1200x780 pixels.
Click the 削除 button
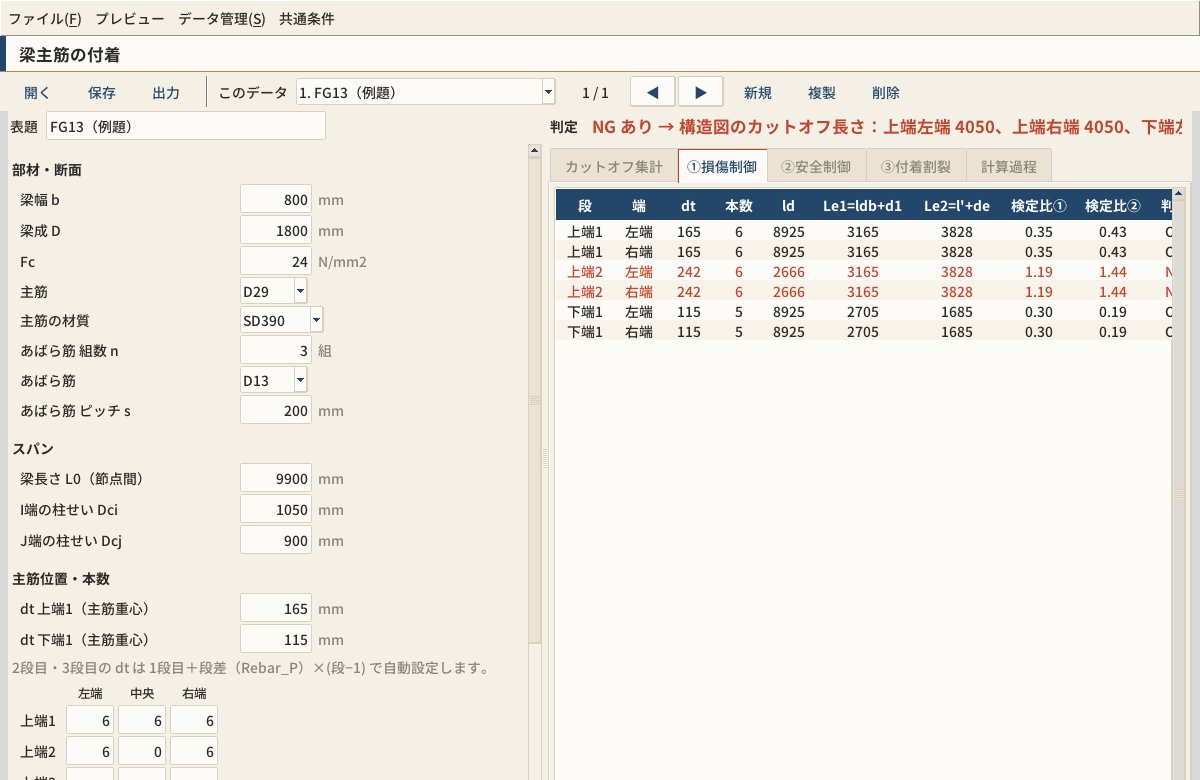coord(886,93)
